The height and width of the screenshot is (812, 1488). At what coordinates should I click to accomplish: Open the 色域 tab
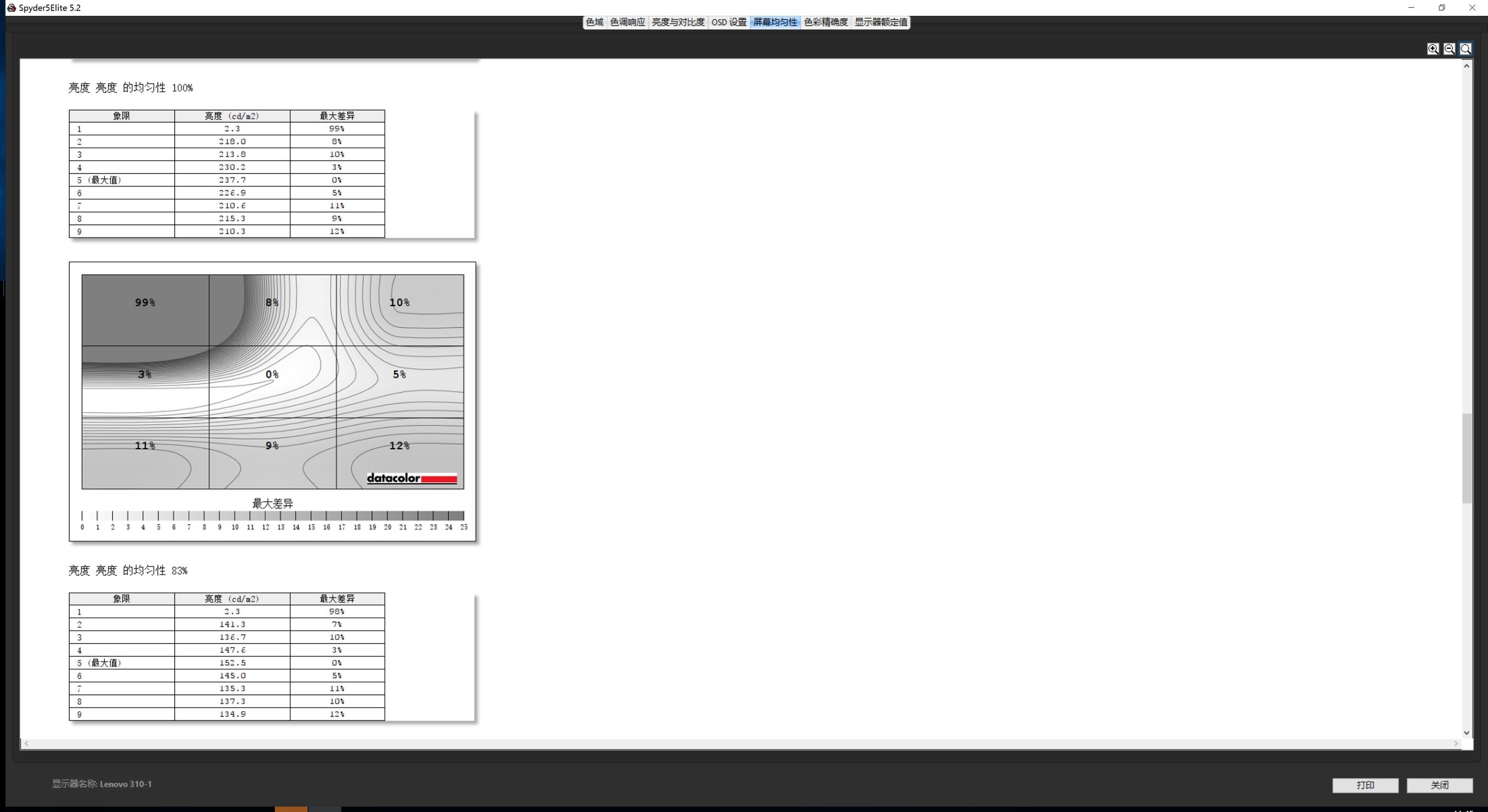click(594, 22)
